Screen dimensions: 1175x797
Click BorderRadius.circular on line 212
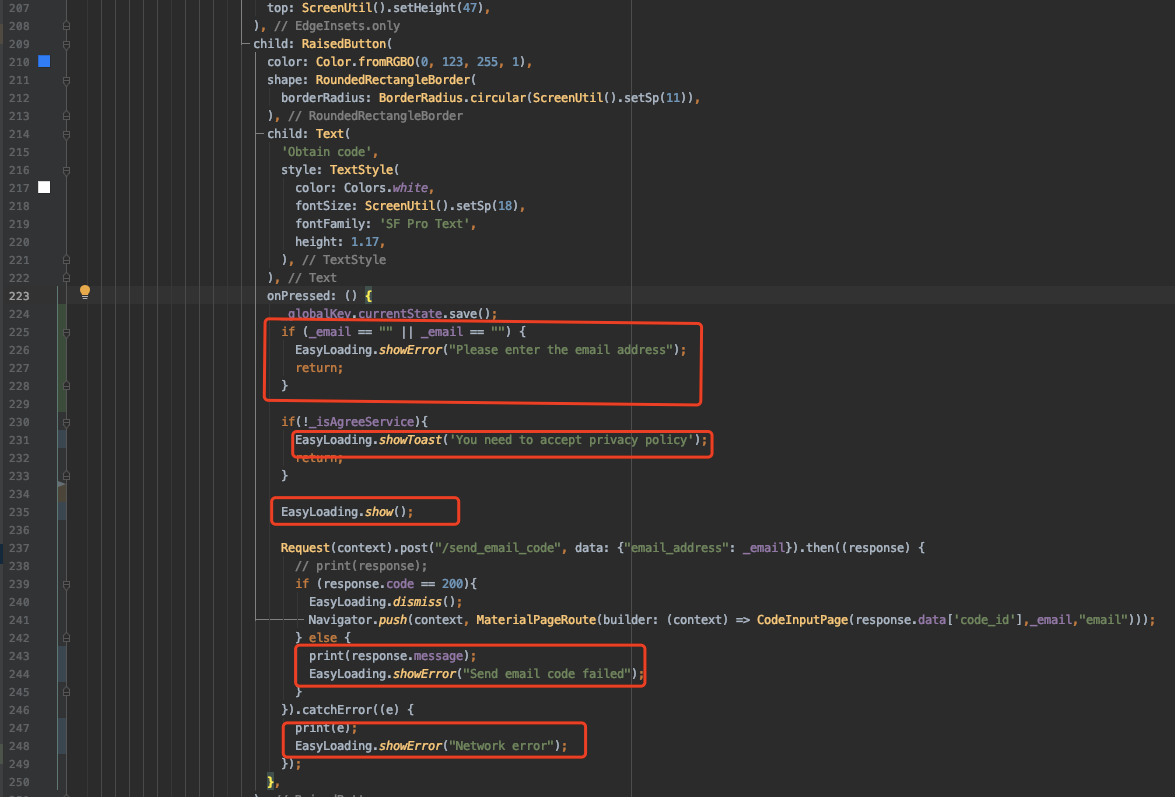(453, 98)
